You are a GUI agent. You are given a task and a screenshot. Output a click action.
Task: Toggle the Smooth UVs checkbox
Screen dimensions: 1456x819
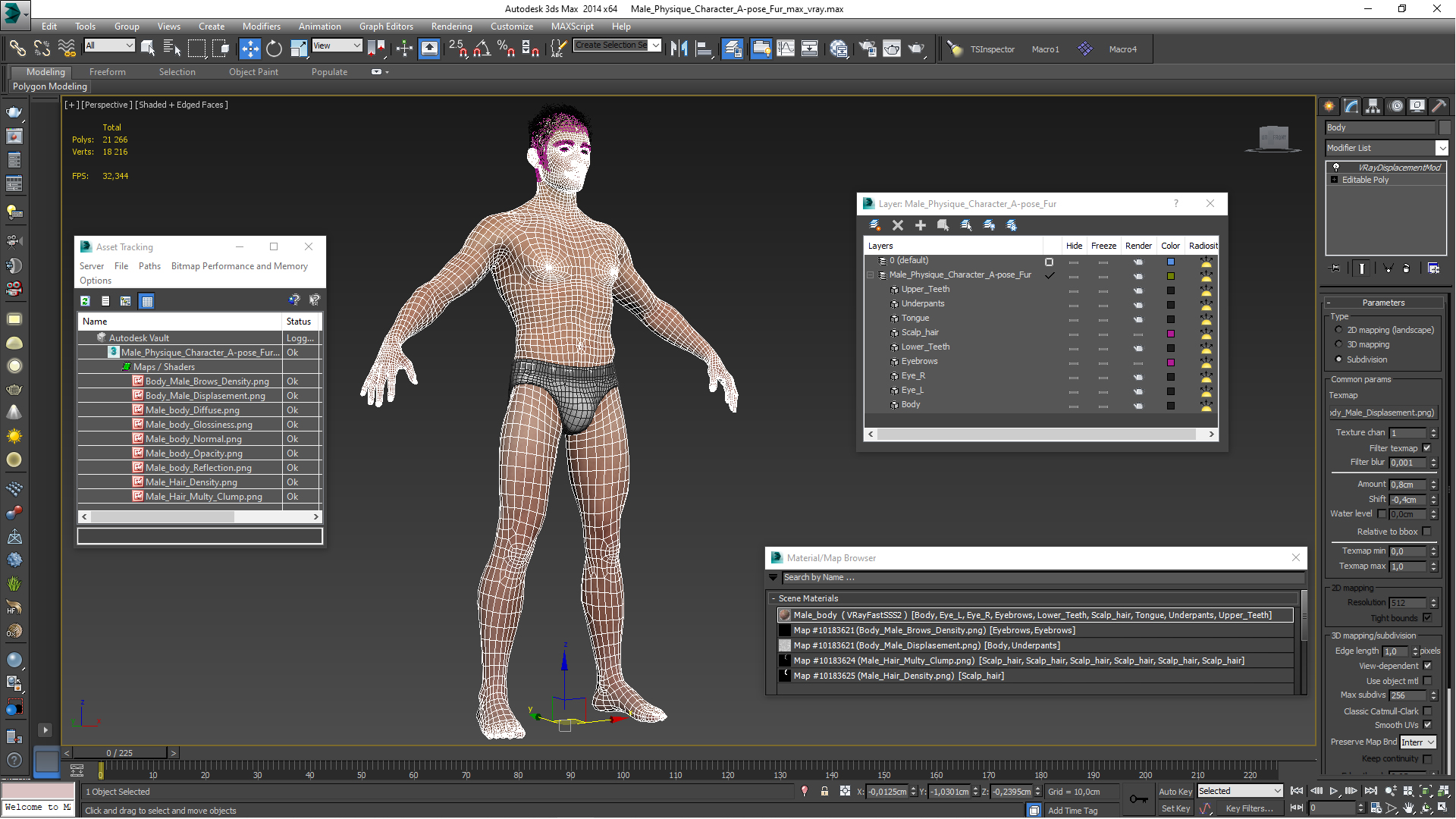point(1427,725)
